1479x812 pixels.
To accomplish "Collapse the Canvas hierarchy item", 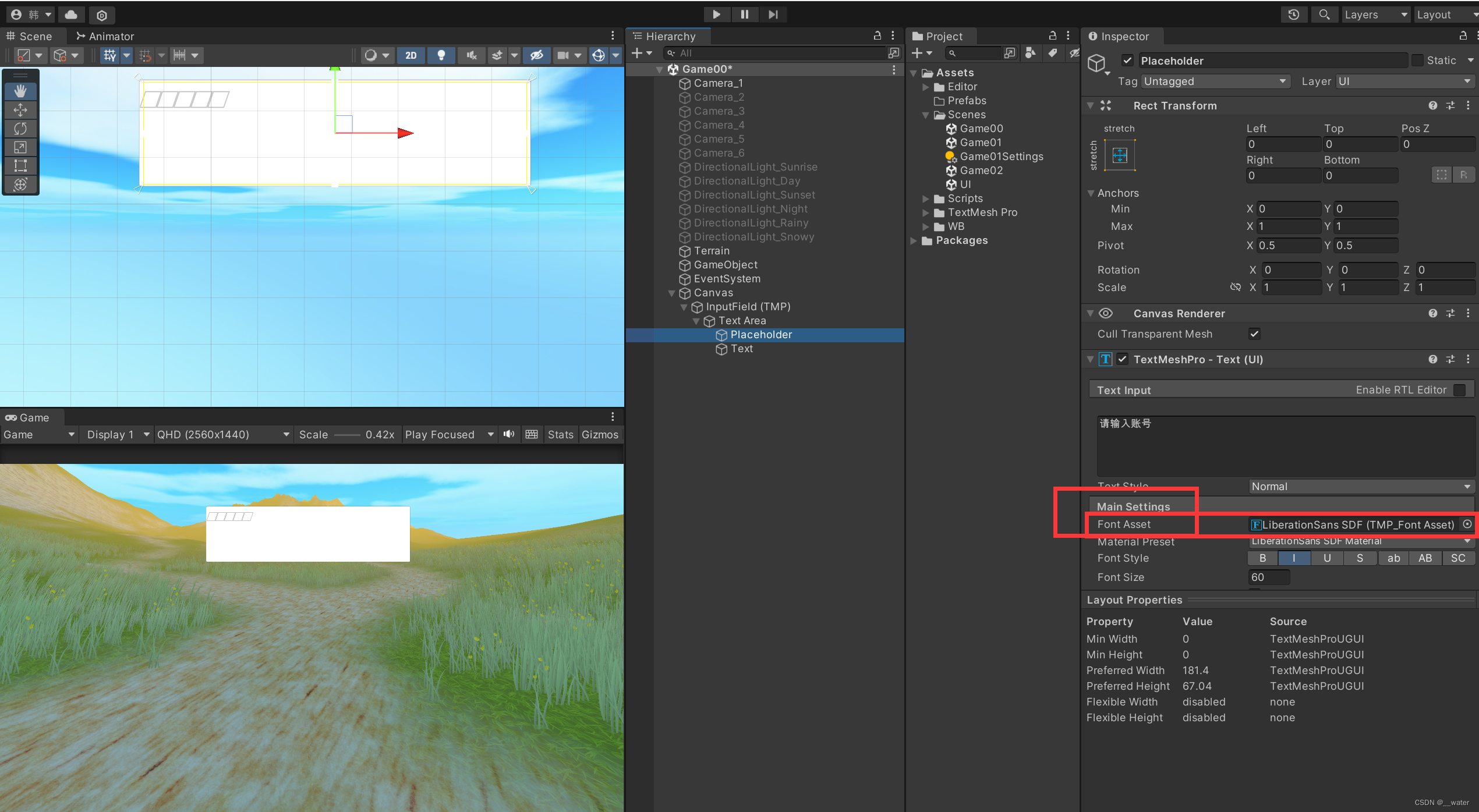I will coord(672,293).
